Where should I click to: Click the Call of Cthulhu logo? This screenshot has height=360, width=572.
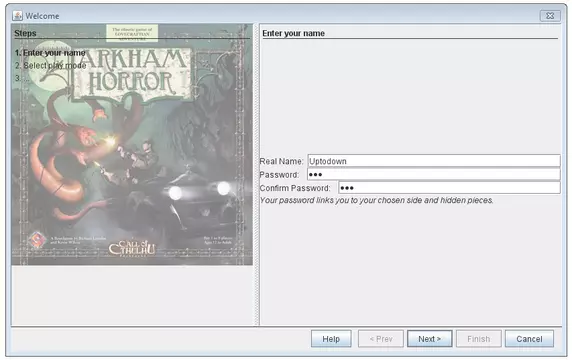pos(132,248)
